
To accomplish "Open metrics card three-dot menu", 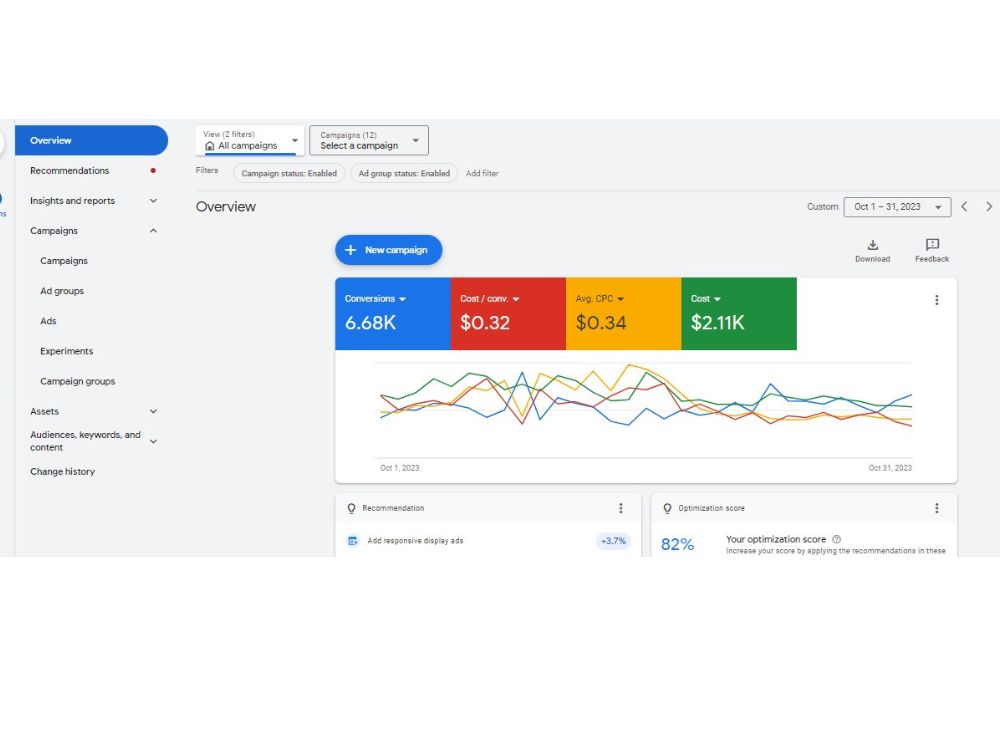I will [x=936, y=300].
